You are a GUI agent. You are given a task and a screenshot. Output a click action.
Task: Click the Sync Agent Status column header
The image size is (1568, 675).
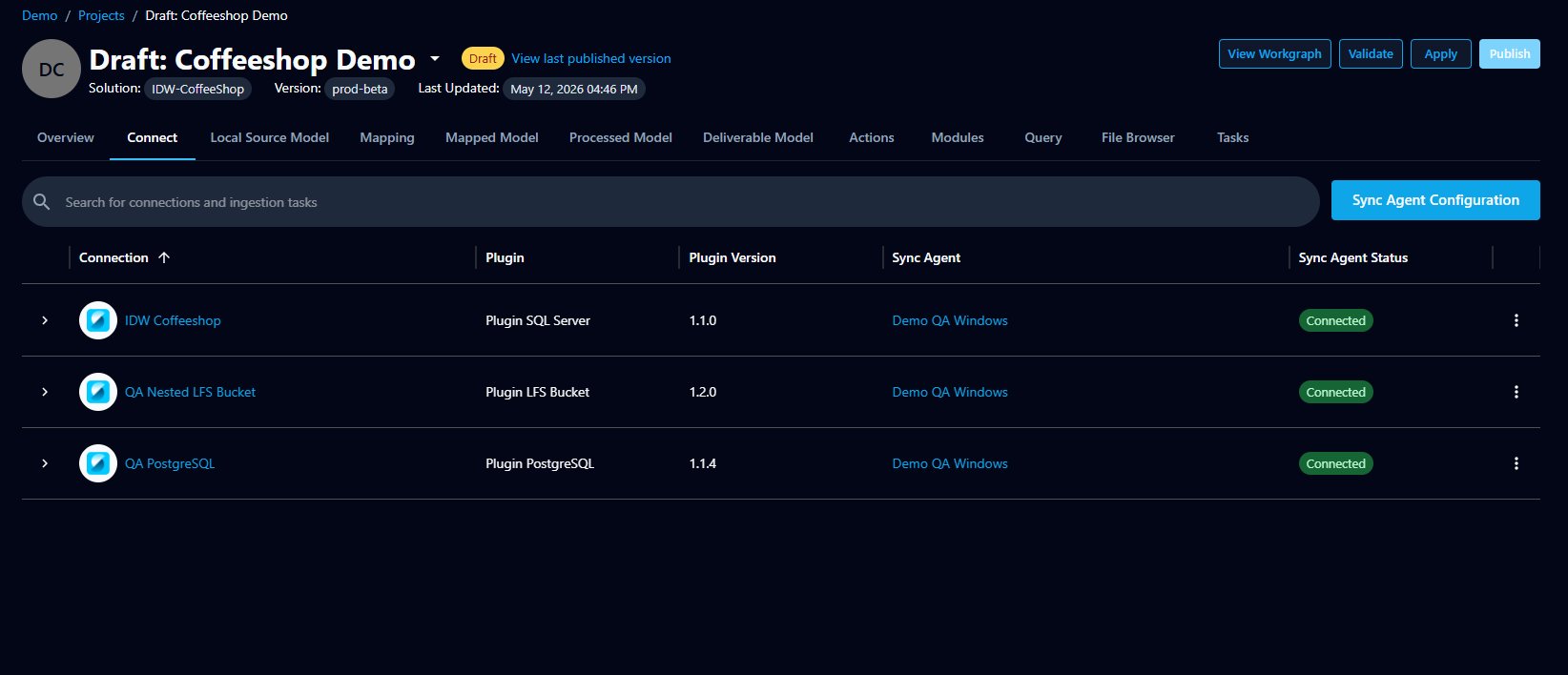click(x=1352, y=257)
